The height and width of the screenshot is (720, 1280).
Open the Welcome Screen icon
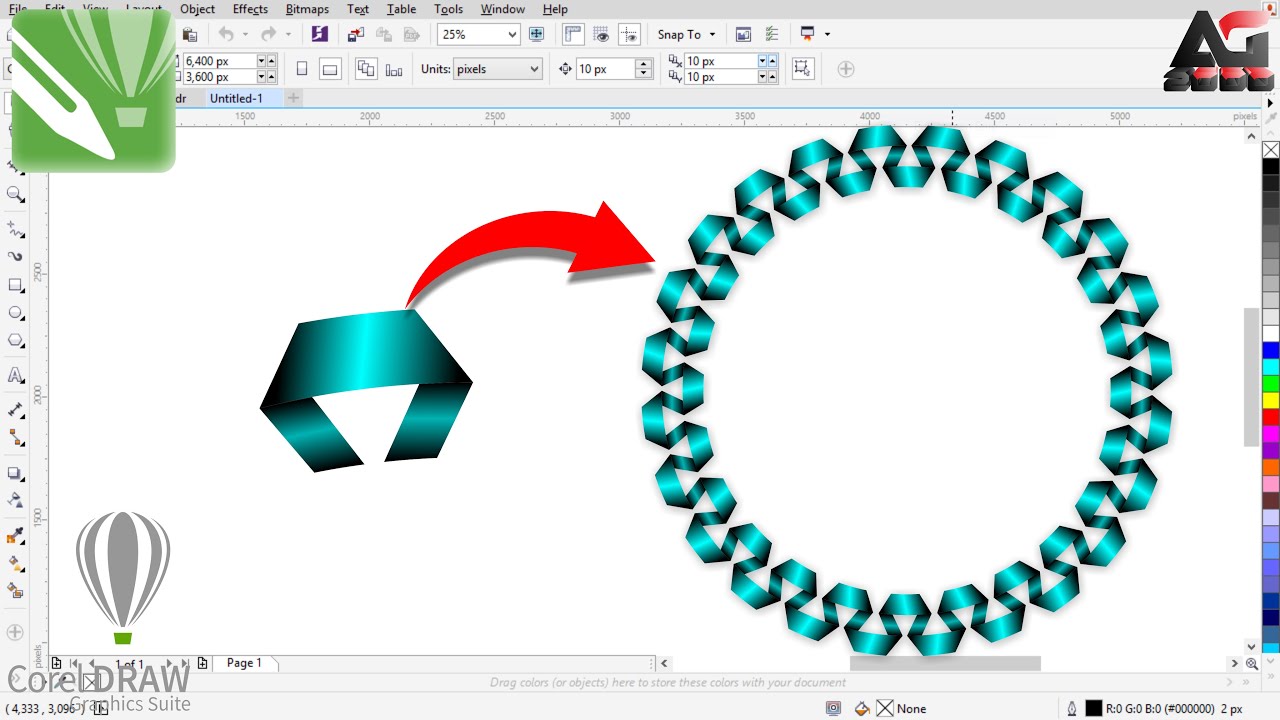pyautogui.click(x=743, y=34)
